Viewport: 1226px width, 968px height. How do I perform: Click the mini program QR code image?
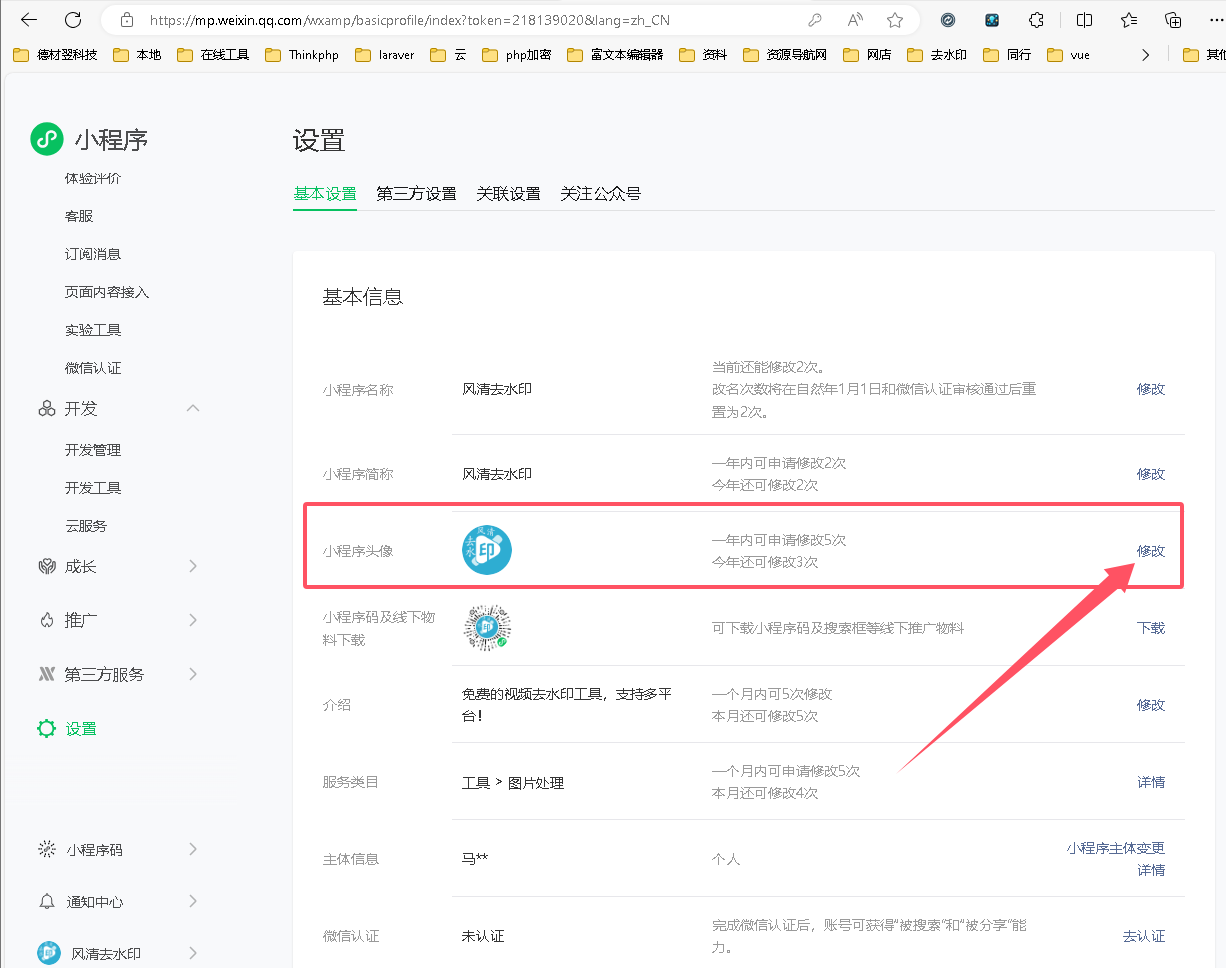[x=487, y=627]
